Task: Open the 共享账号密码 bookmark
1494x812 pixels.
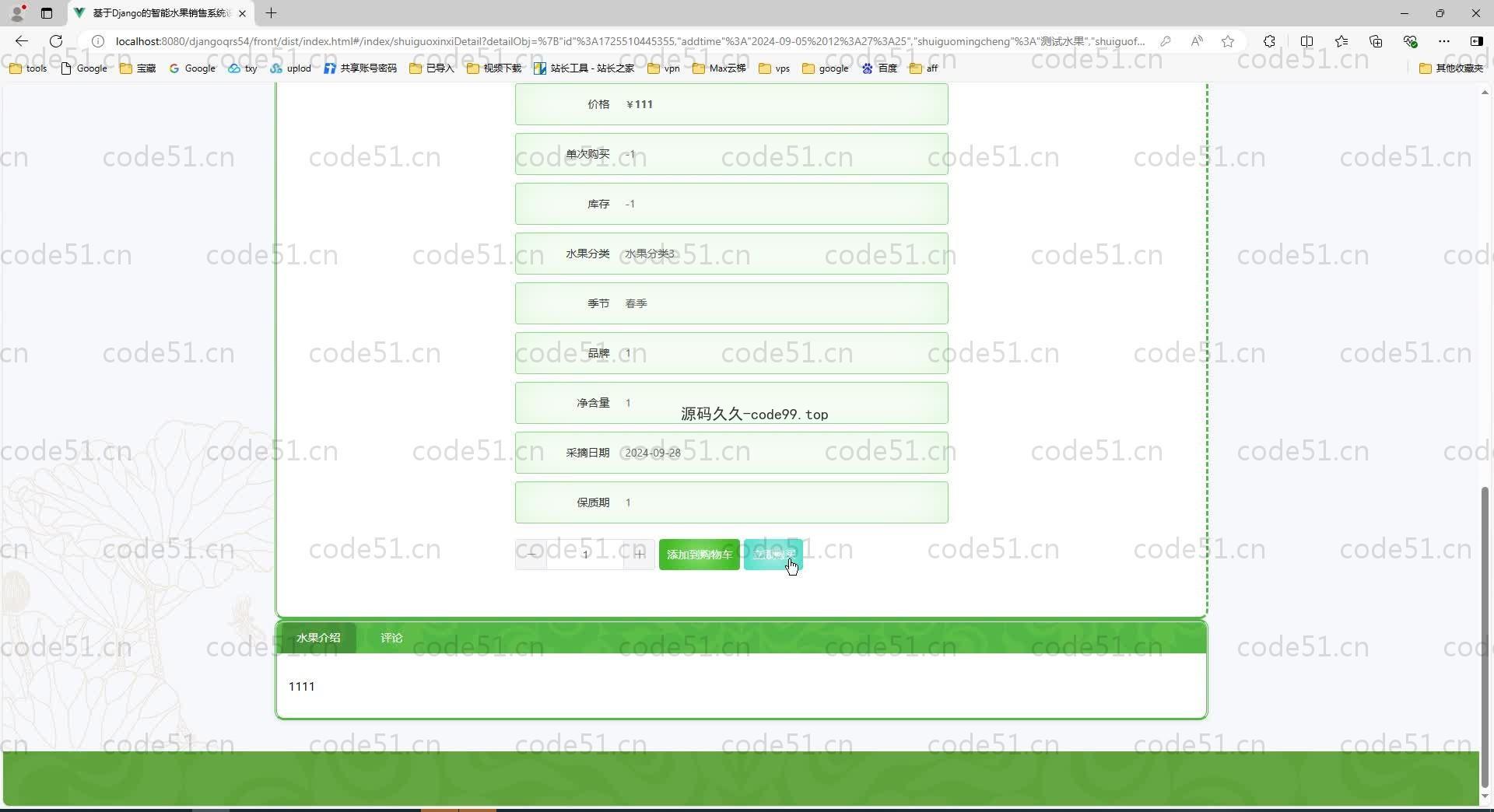Action: (360, 68)
